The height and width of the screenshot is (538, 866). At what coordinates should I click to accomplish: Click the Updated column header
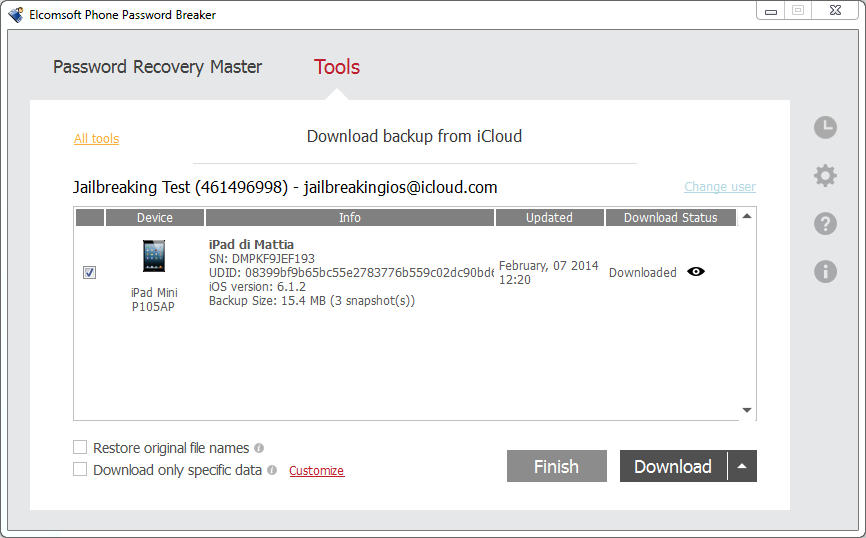(550, 218)
